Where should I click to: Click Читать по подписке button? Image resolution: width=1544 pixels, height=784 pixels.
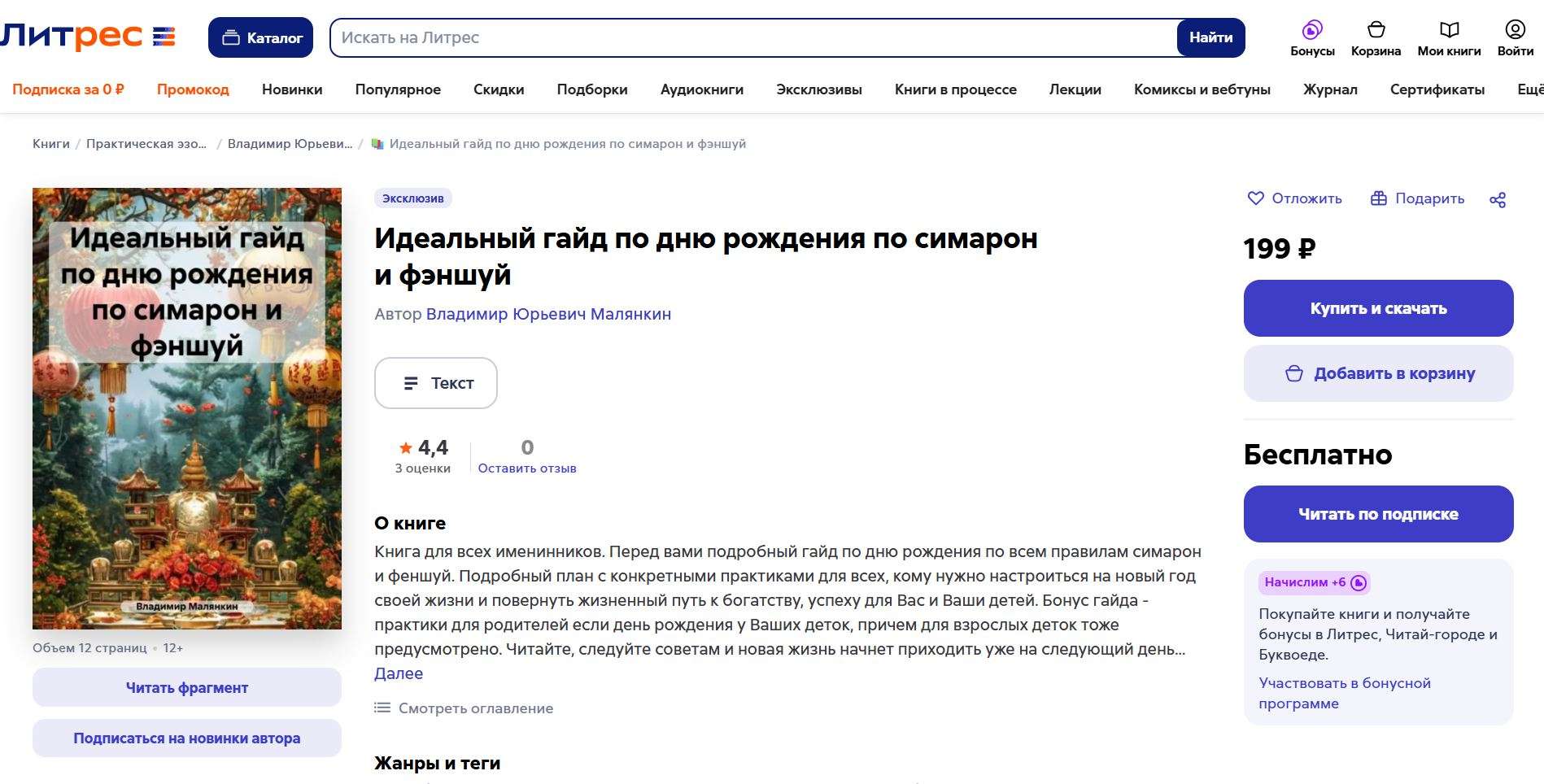coord(1378,514)
